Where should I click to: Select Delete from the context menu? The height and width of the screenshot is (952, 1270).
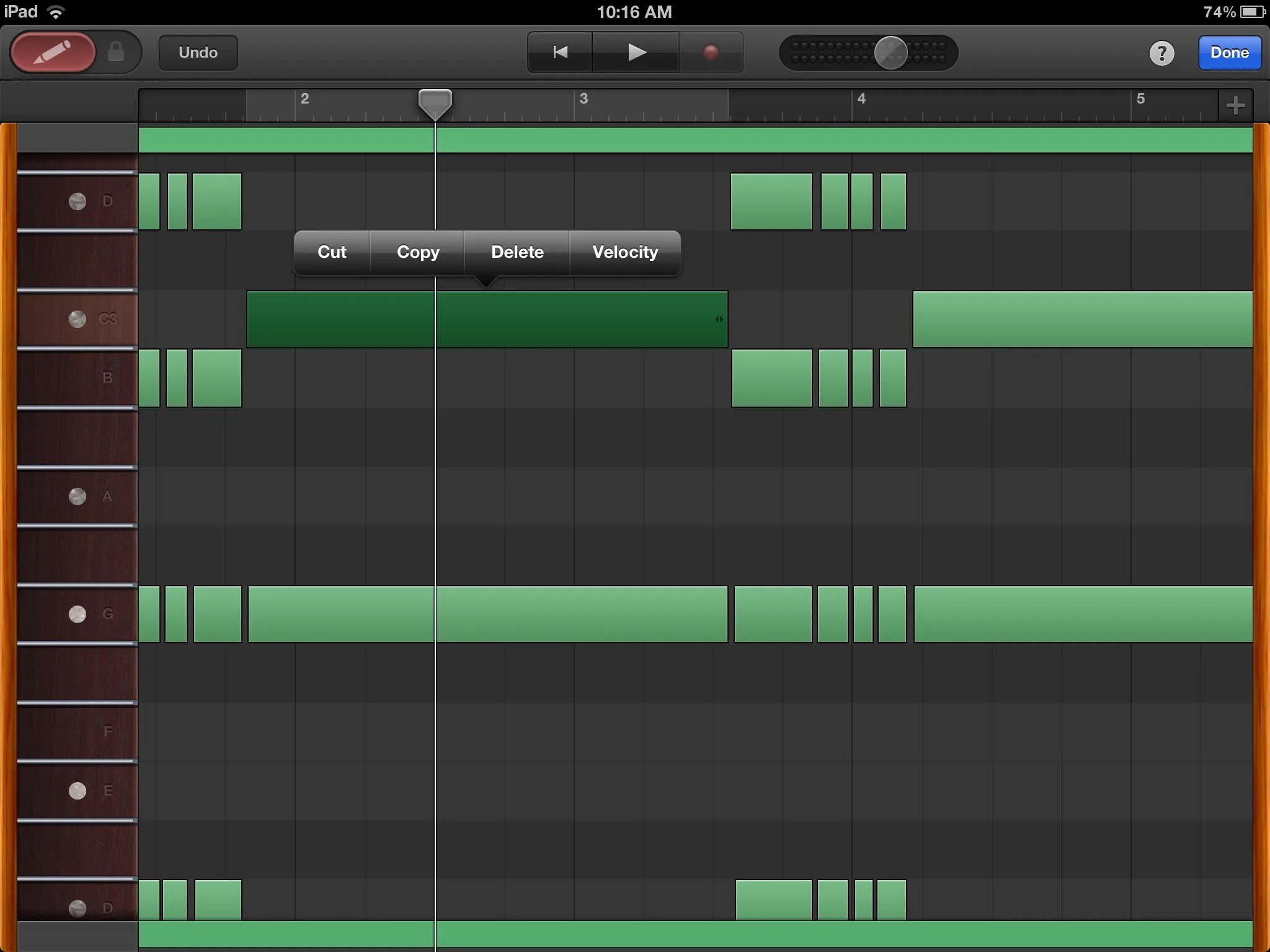coord(516,251)
